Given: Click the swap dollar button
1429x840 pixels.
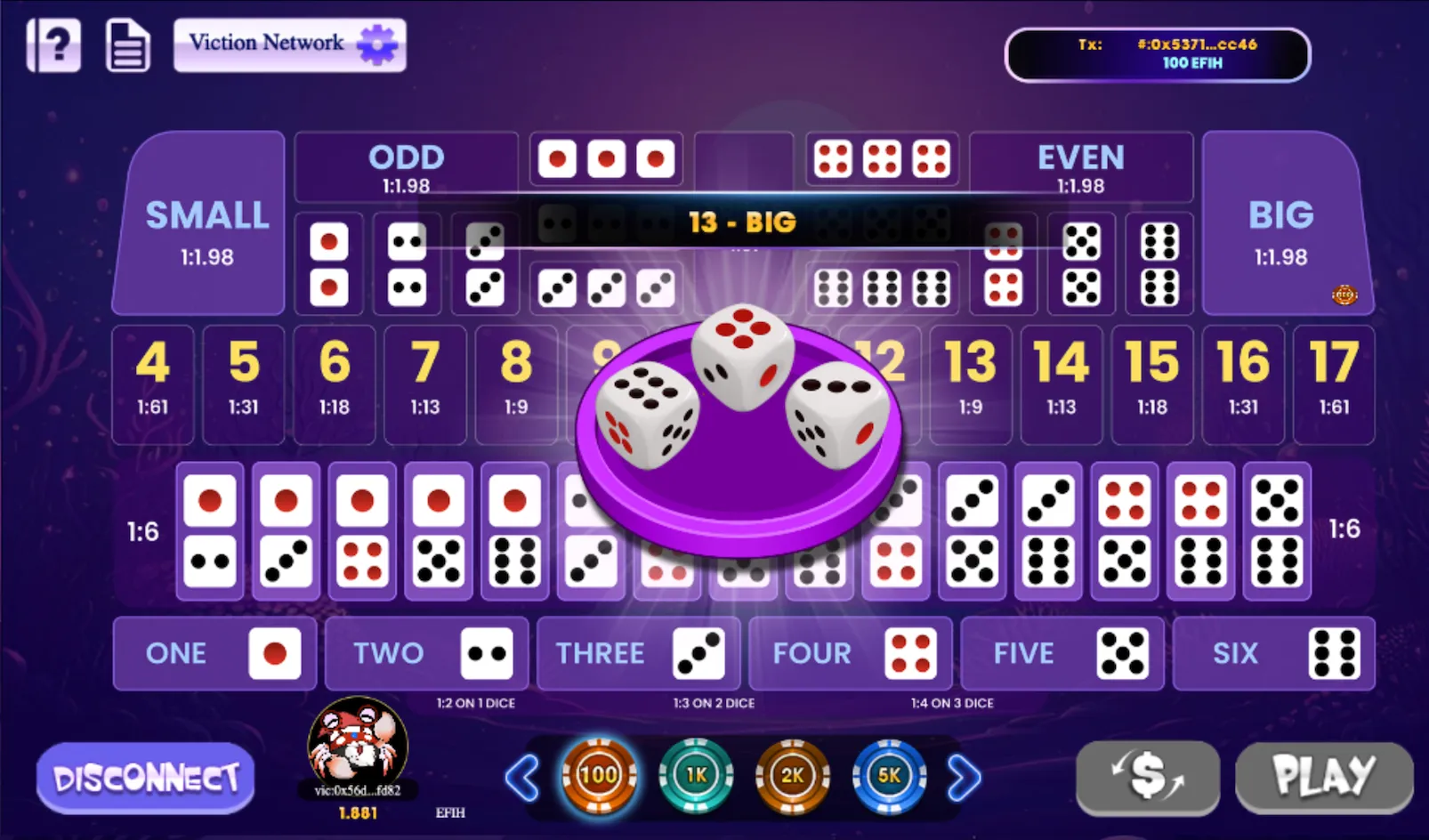Looking at the screenshot, I should [x=1148, y=777].
